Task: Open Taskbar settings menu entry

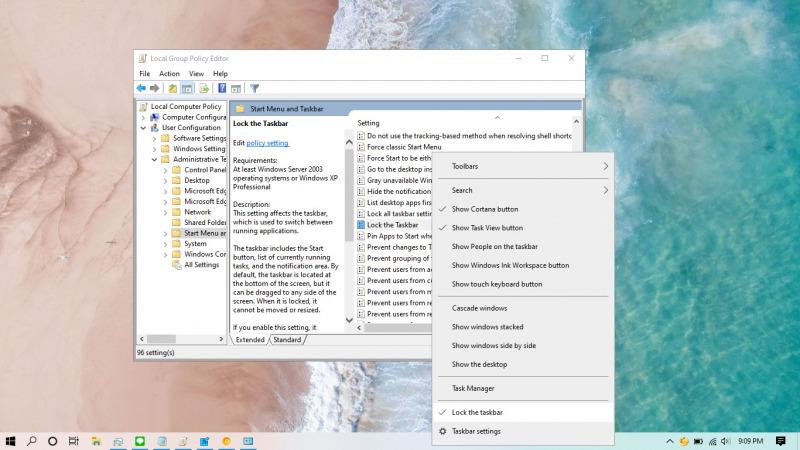Action: point(523,431)
